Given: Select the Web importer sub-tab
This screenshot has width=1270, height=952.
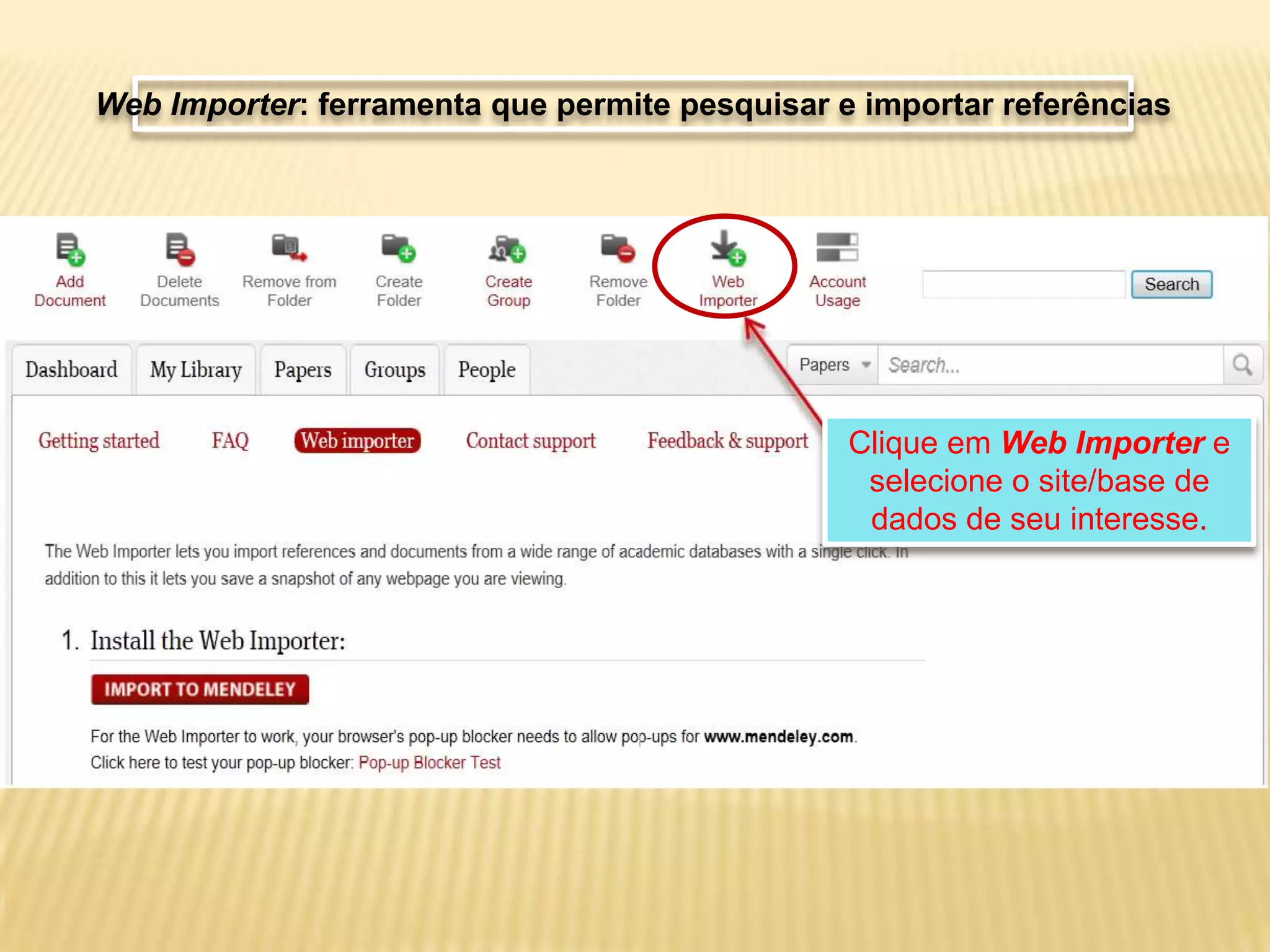Looking at the screenshot, I should click(357, 441).
